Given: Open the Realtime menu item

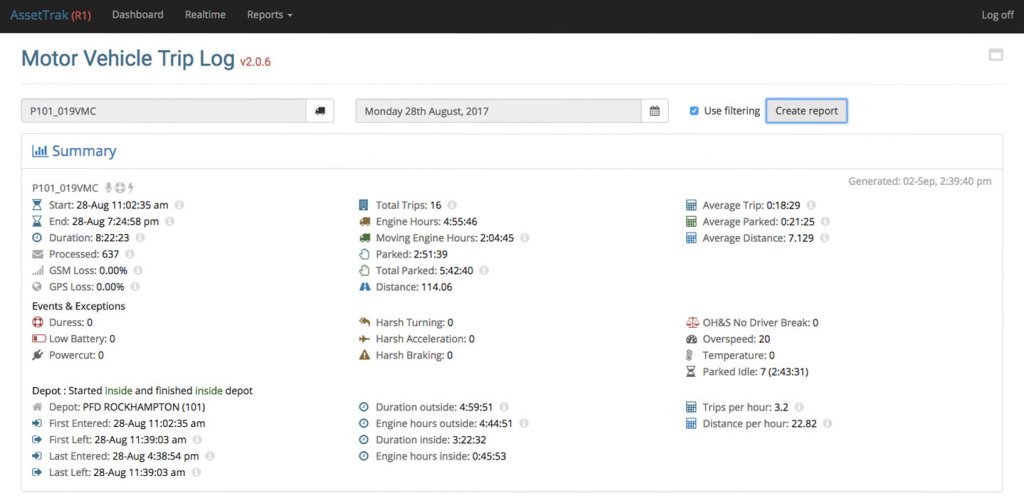Looking at the screenshot, I should coord(205,15).
